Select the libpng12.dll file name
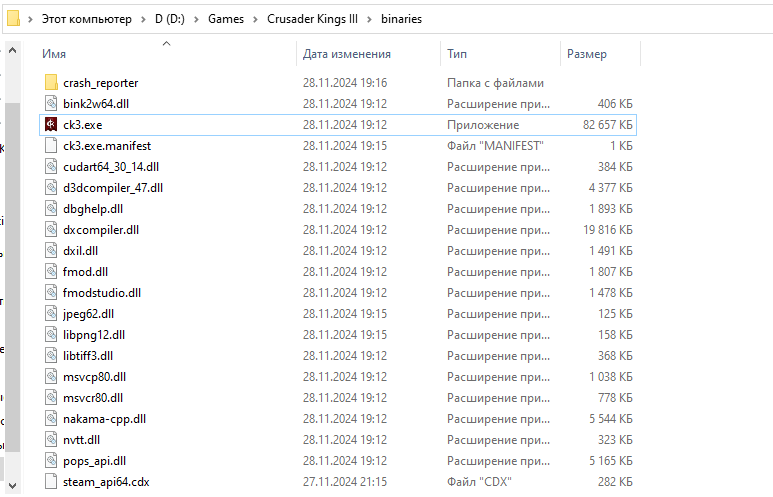Screen dimensions: 773x497 [94, 335]
